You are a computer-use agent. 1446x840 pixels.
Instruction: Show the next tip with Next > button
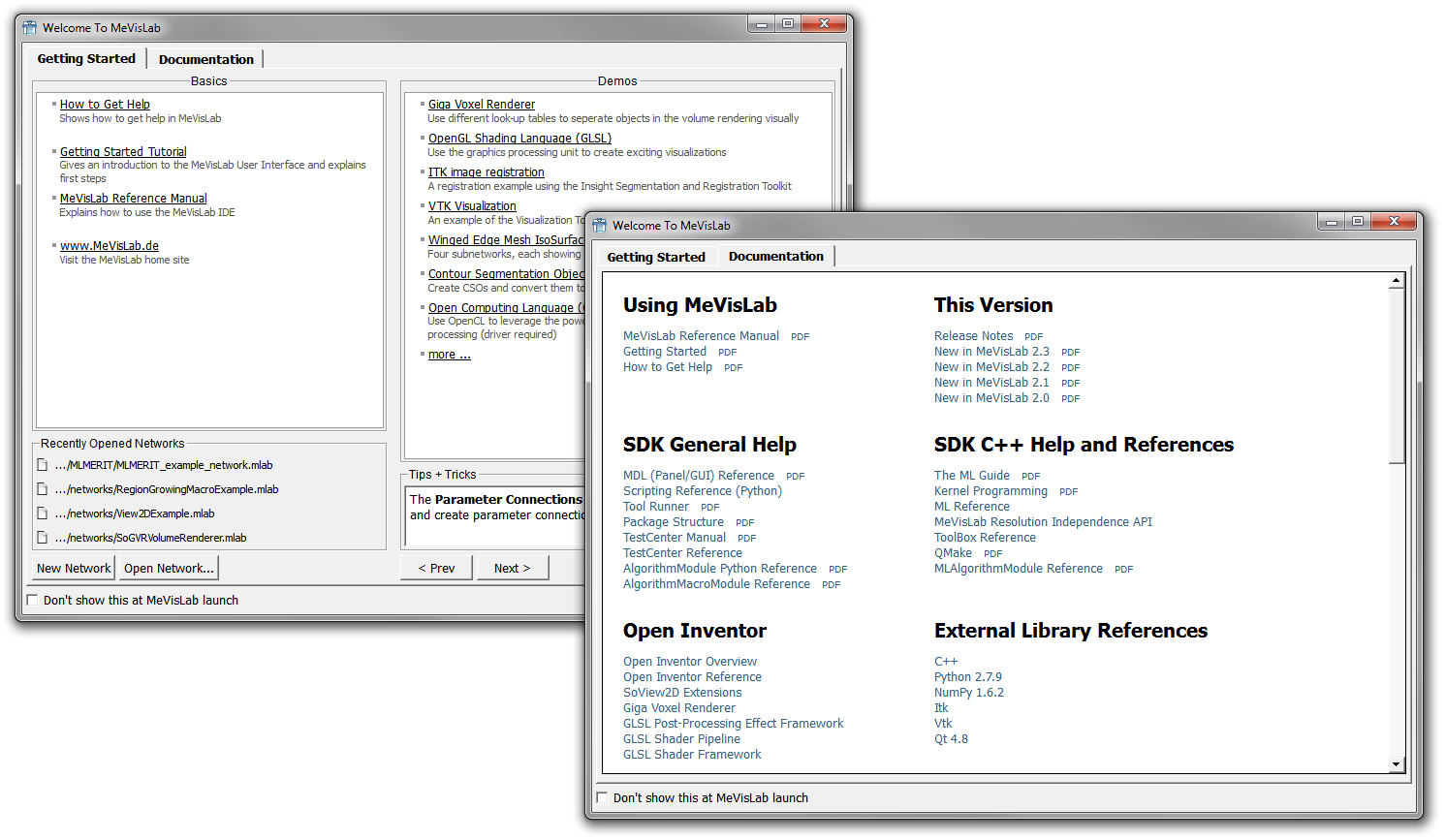512,568
